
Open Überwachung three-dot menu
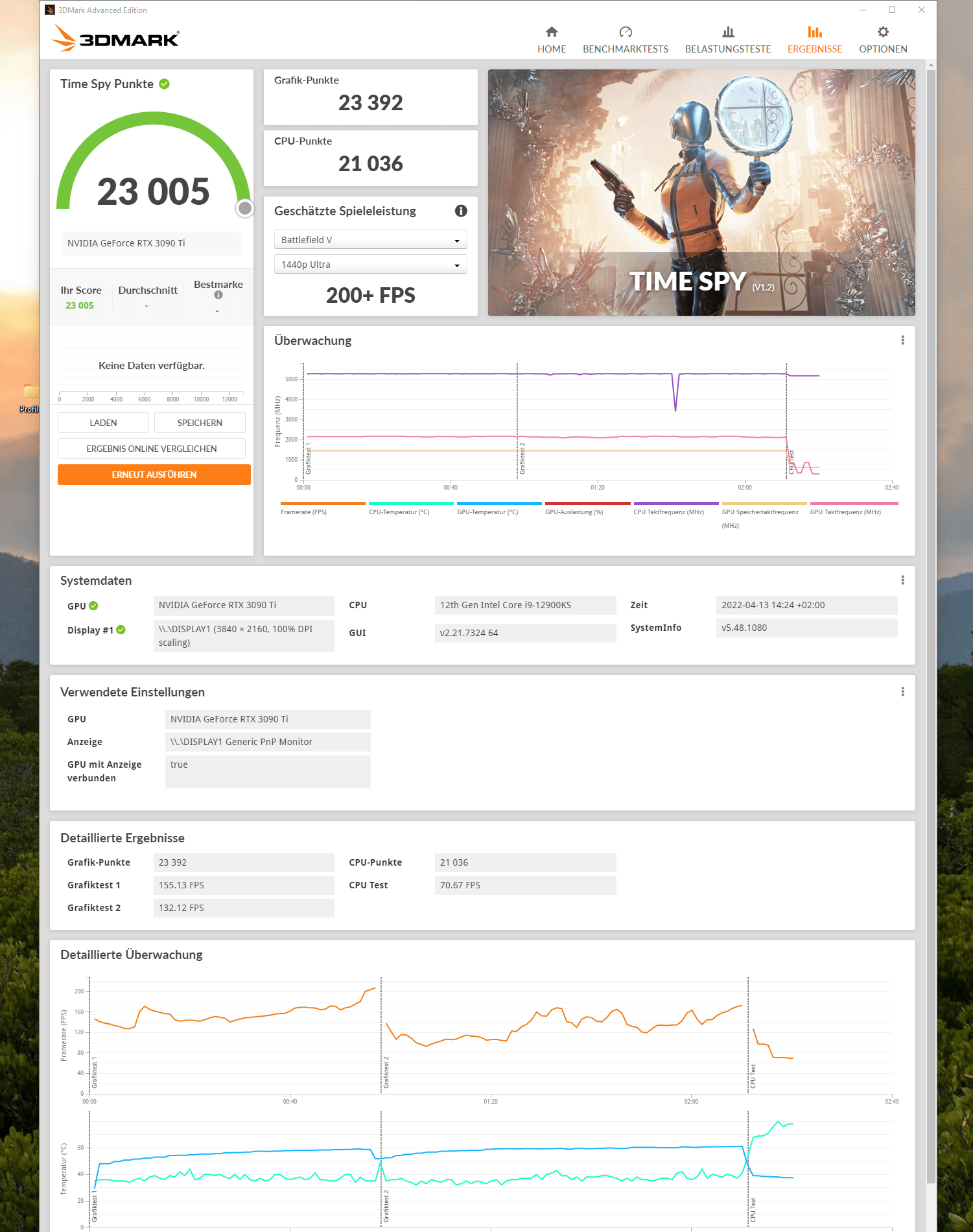pos(902,340)
